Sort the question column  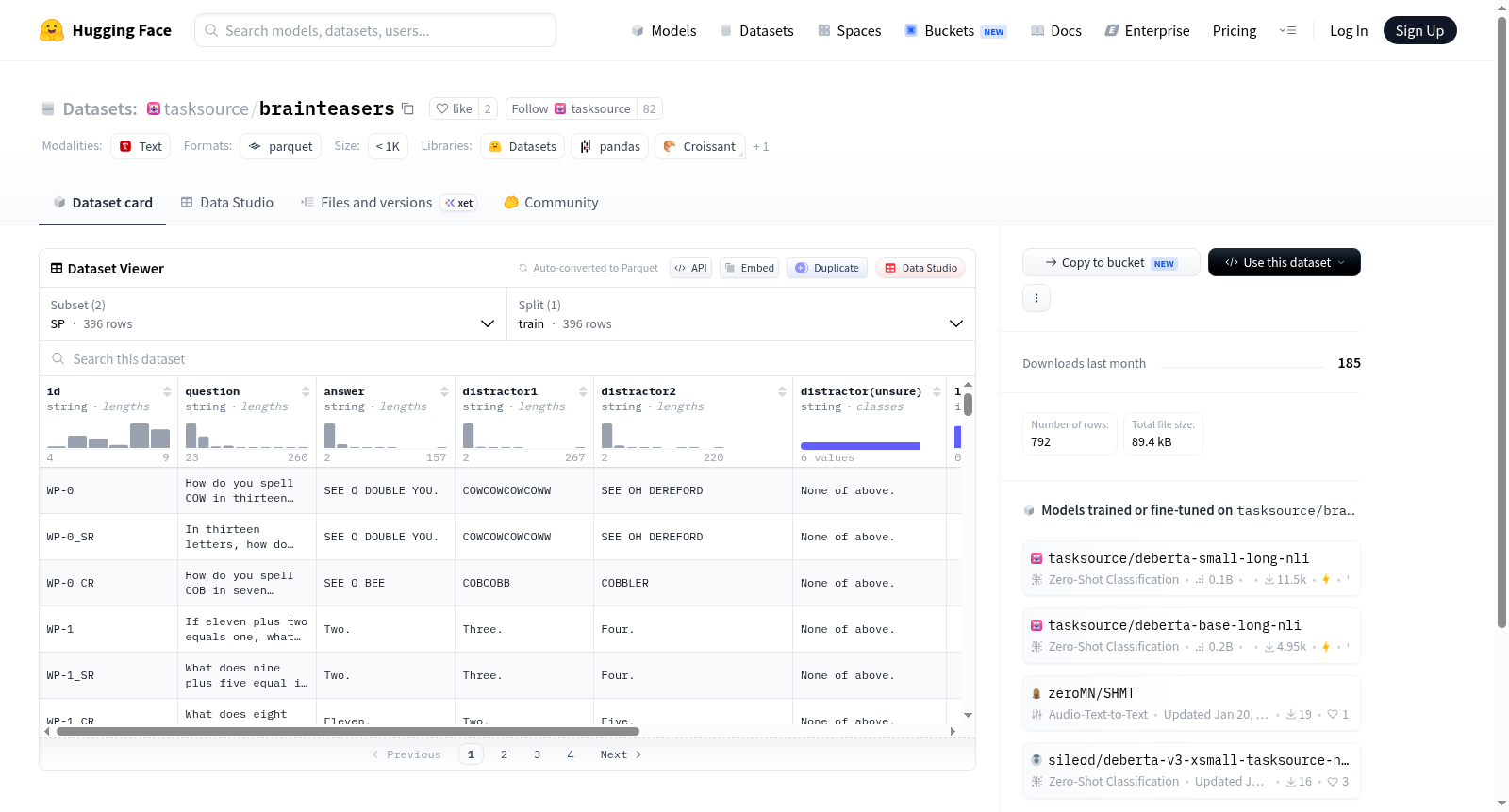(x=306, y=391)
